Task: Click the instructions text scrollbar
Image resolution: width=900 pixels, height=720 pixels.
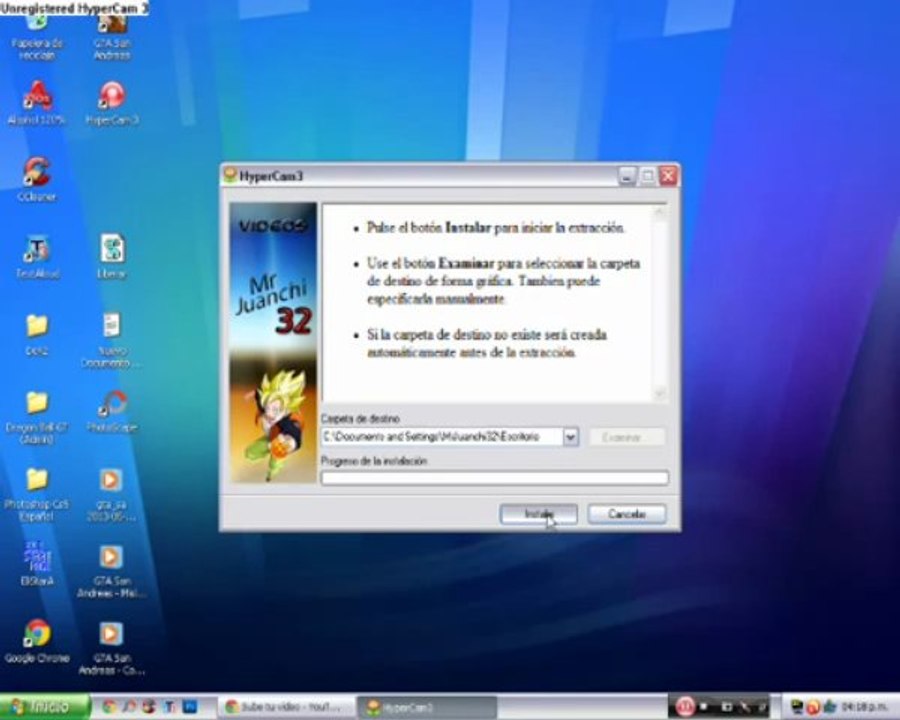Action: coord(660,303)
